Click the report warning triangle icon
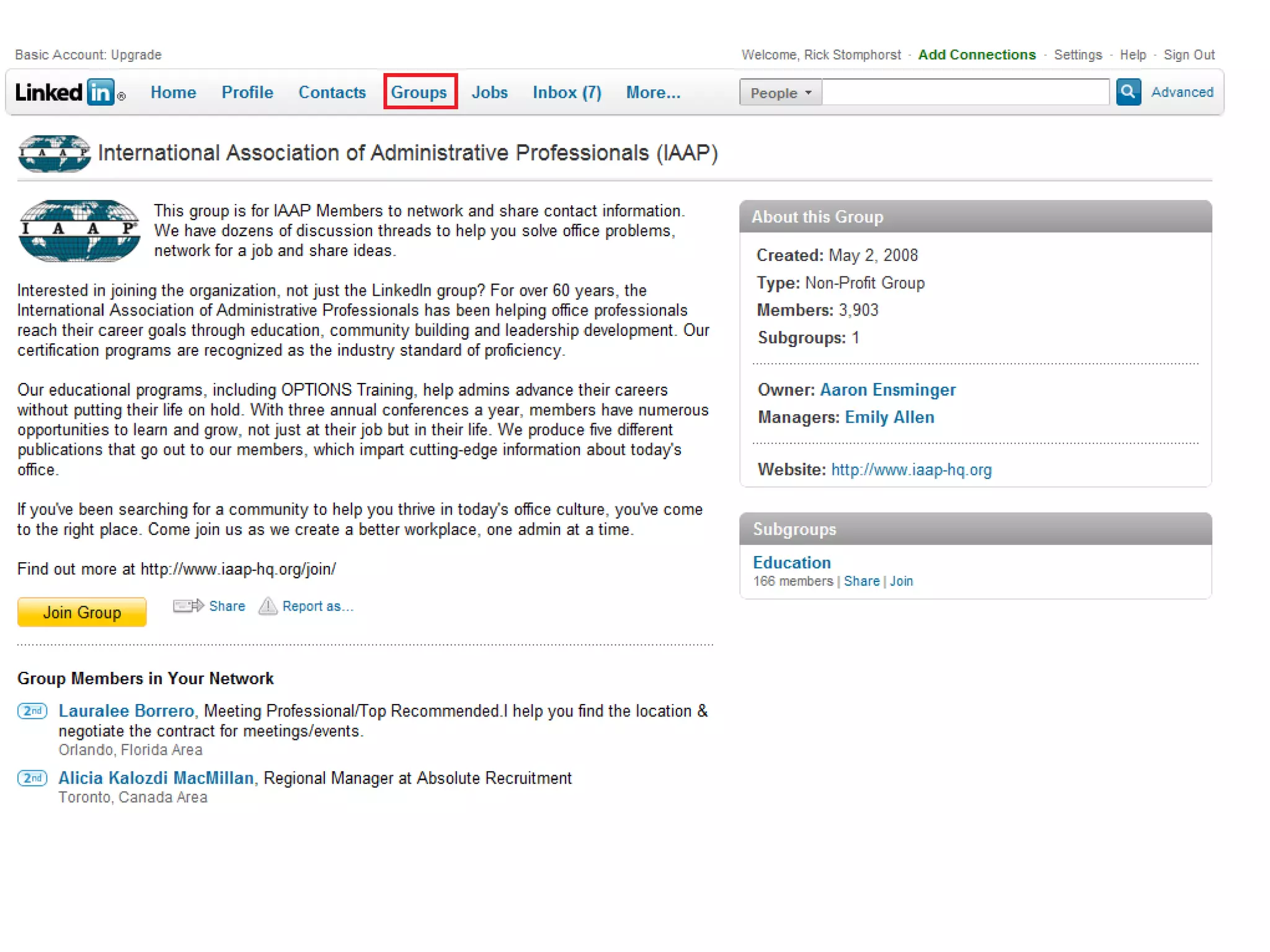The width and height of the screenshot is (1270, 952). pyautogui.click(x=268, y=606)
